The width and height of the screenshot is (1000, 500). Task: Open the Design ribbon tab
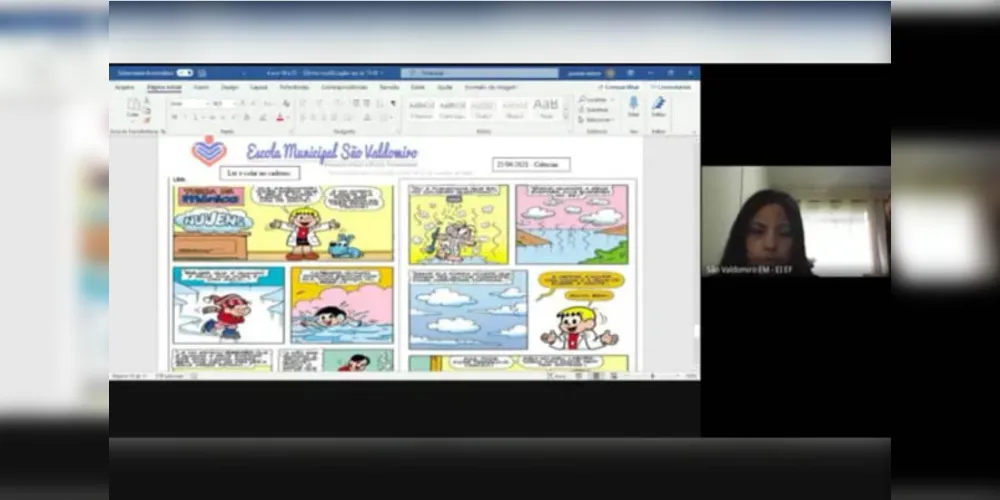click(230, 87)
